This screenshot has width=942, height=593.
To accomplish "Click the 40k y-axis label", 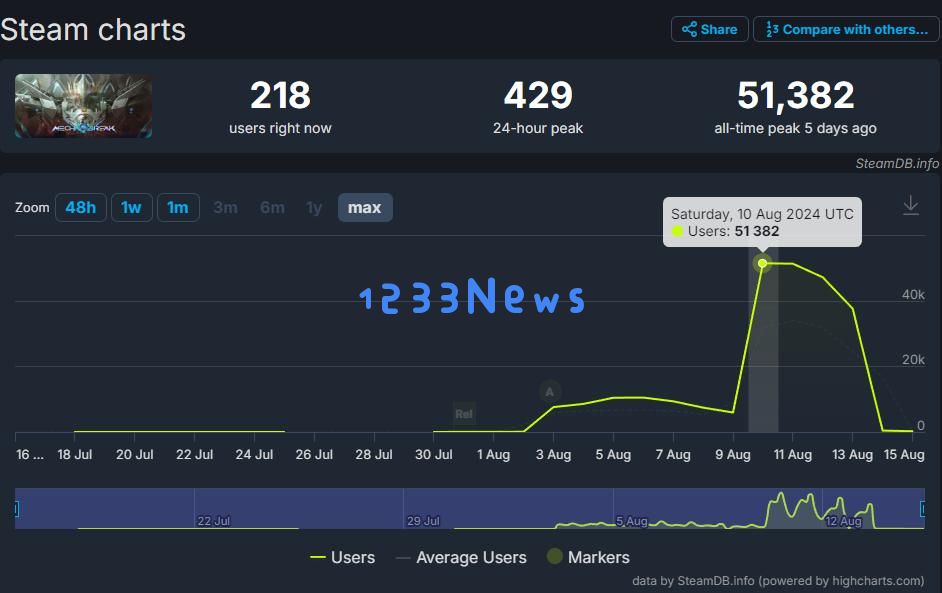I will 913,294.
